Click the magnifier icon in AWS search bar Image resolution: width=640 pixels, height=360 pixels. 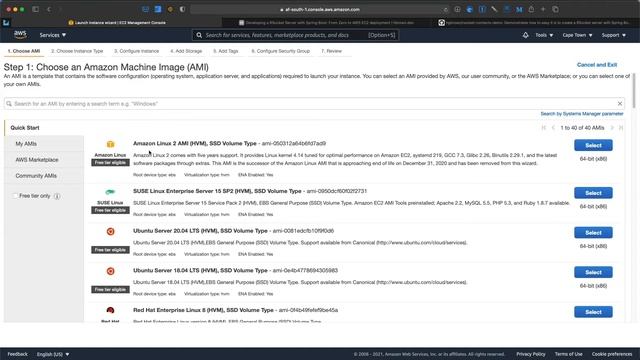(199, 35)
